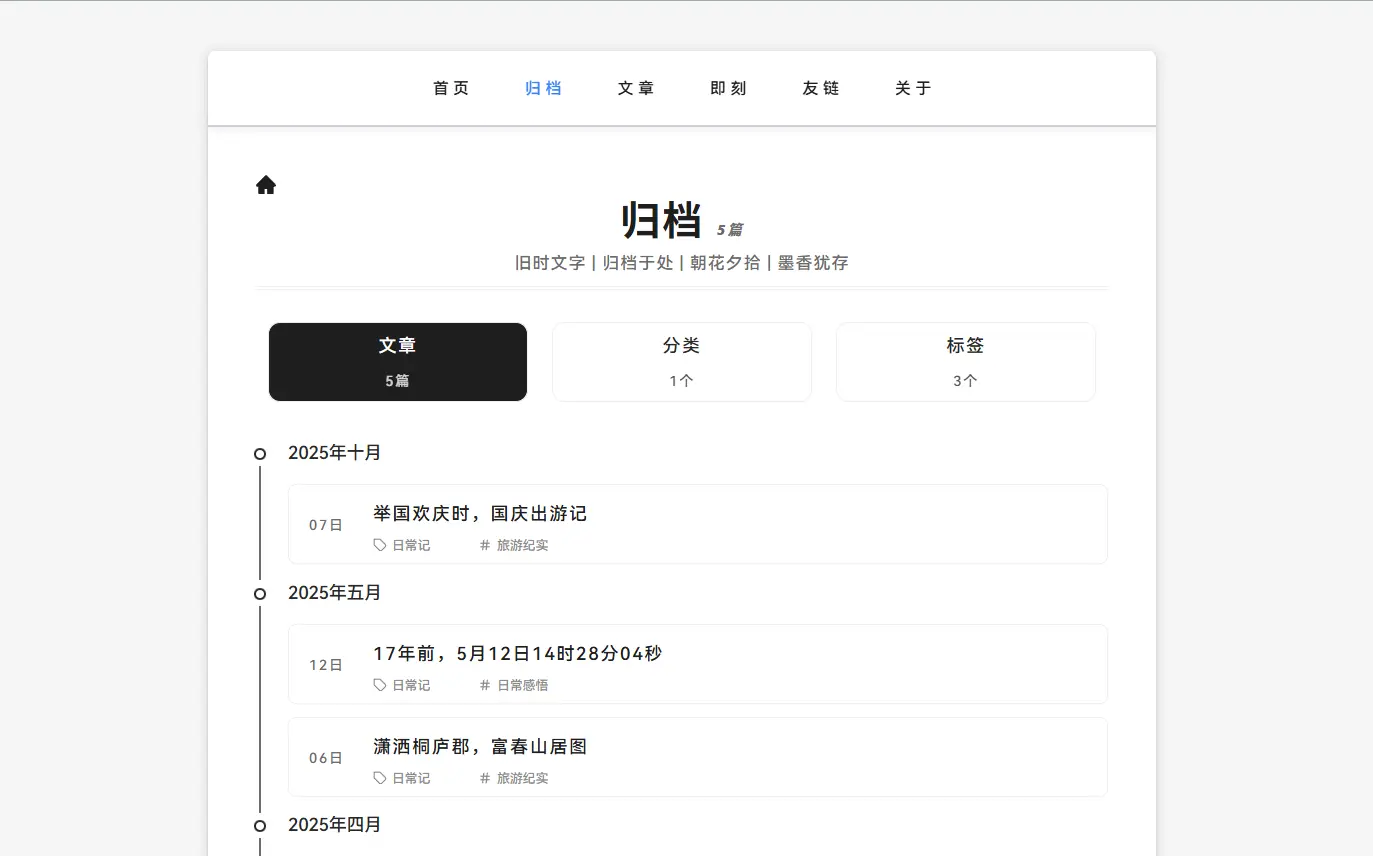Click hash icon beside 日常感悟
The height and width of the screenshot is (856, 1373).
coord(485,685)
